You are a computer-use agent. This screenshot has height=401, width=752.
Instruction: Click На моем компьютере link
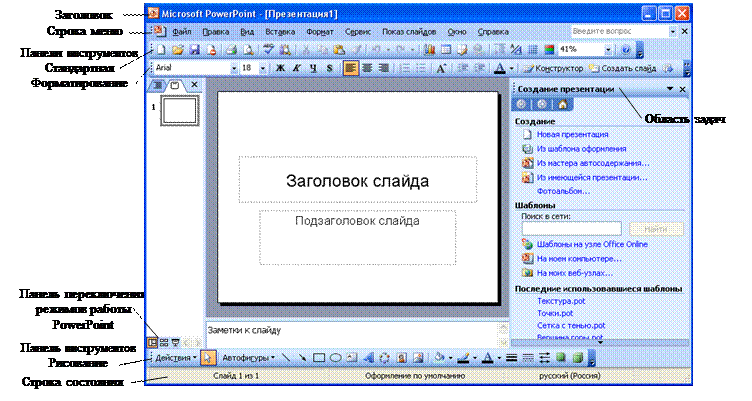pyautogui.click(x=579, y=259)
